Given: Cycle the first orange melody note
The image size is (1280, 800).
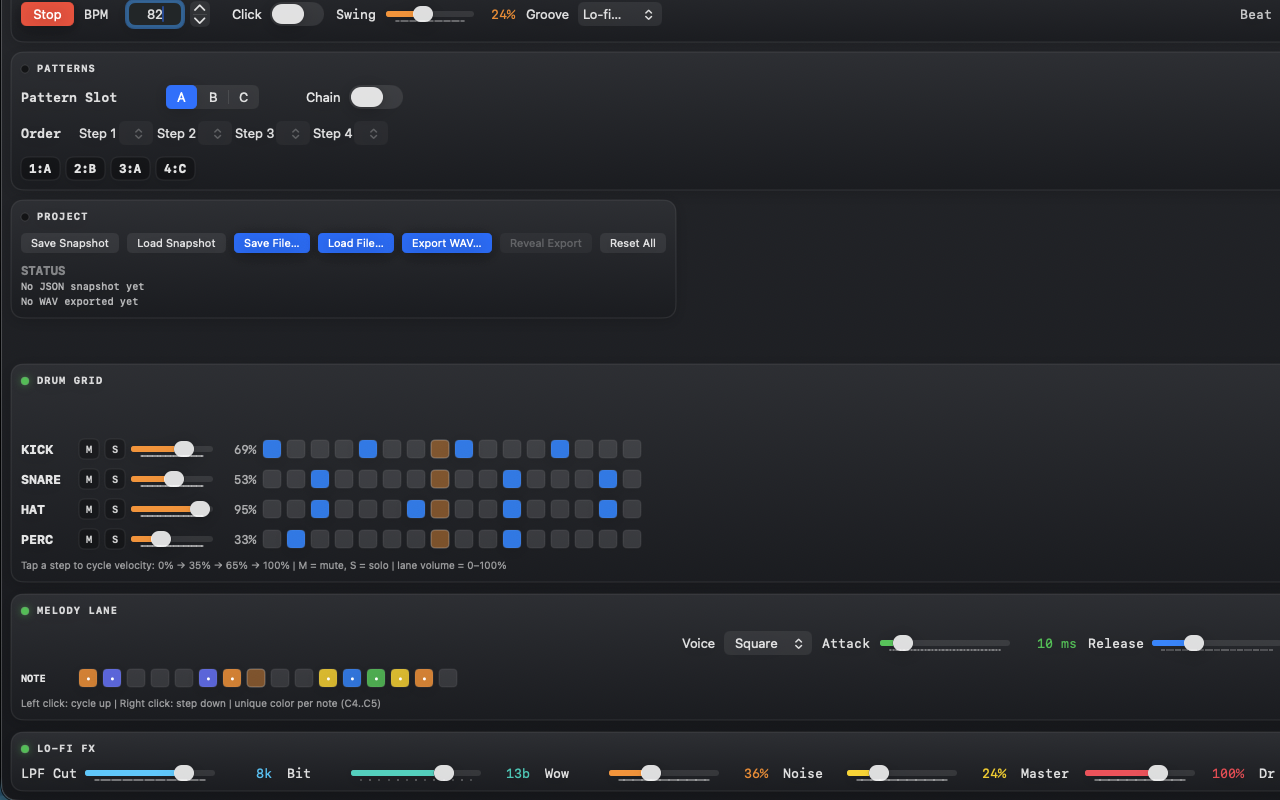Looking at the screenshot, I should pyautogui.click(x=88, y=678).
